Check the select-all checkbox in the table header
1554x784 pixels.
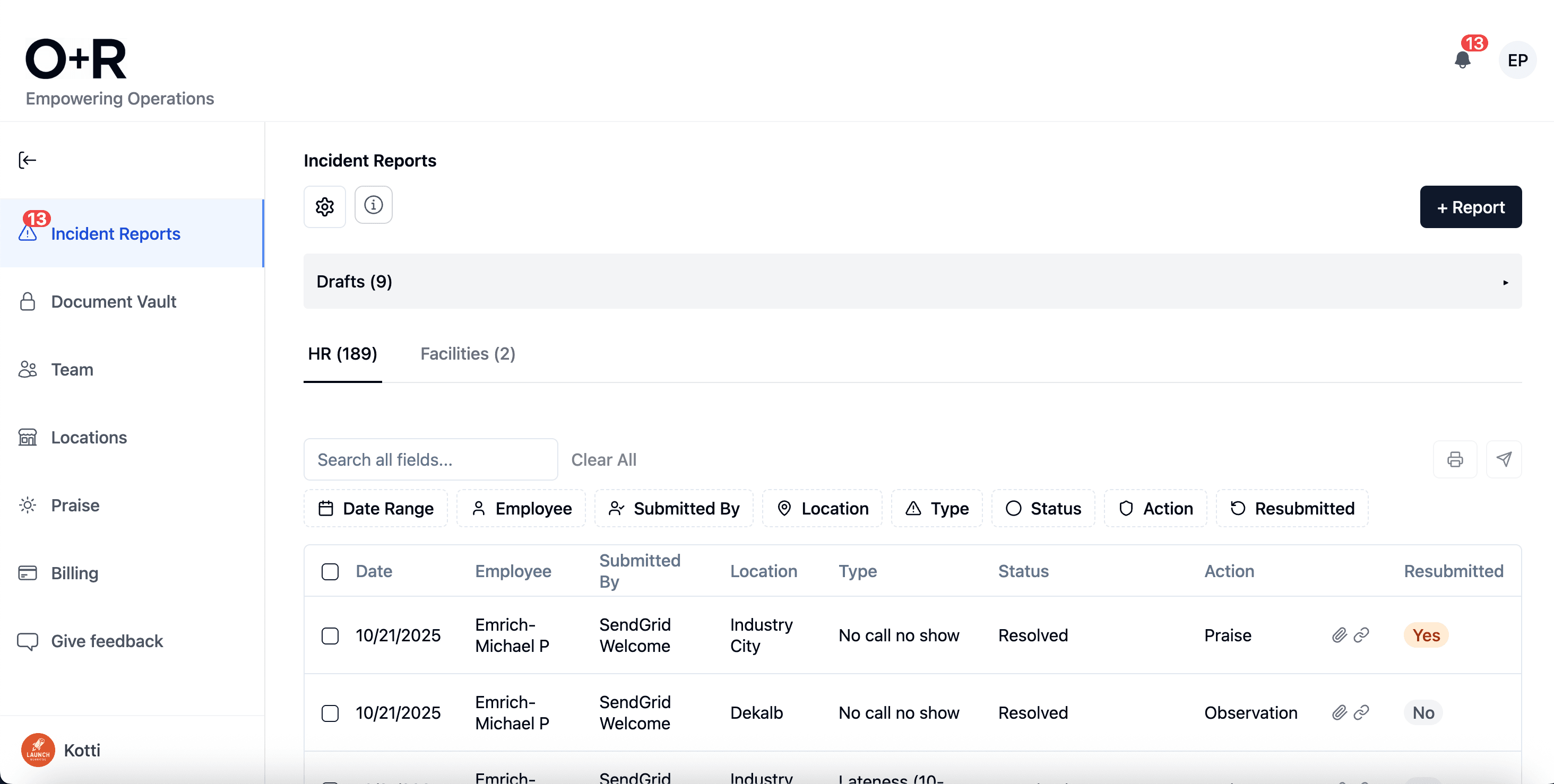click(330, 572)
